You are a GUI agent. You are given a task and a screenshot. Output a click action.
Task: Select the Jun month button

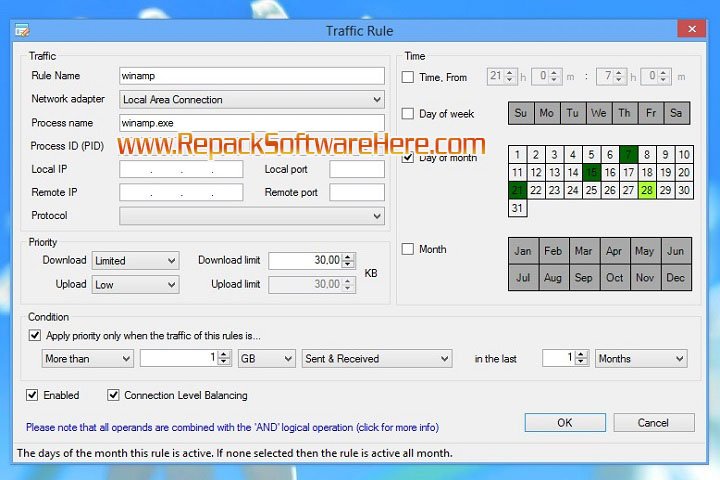click(676, 251)
